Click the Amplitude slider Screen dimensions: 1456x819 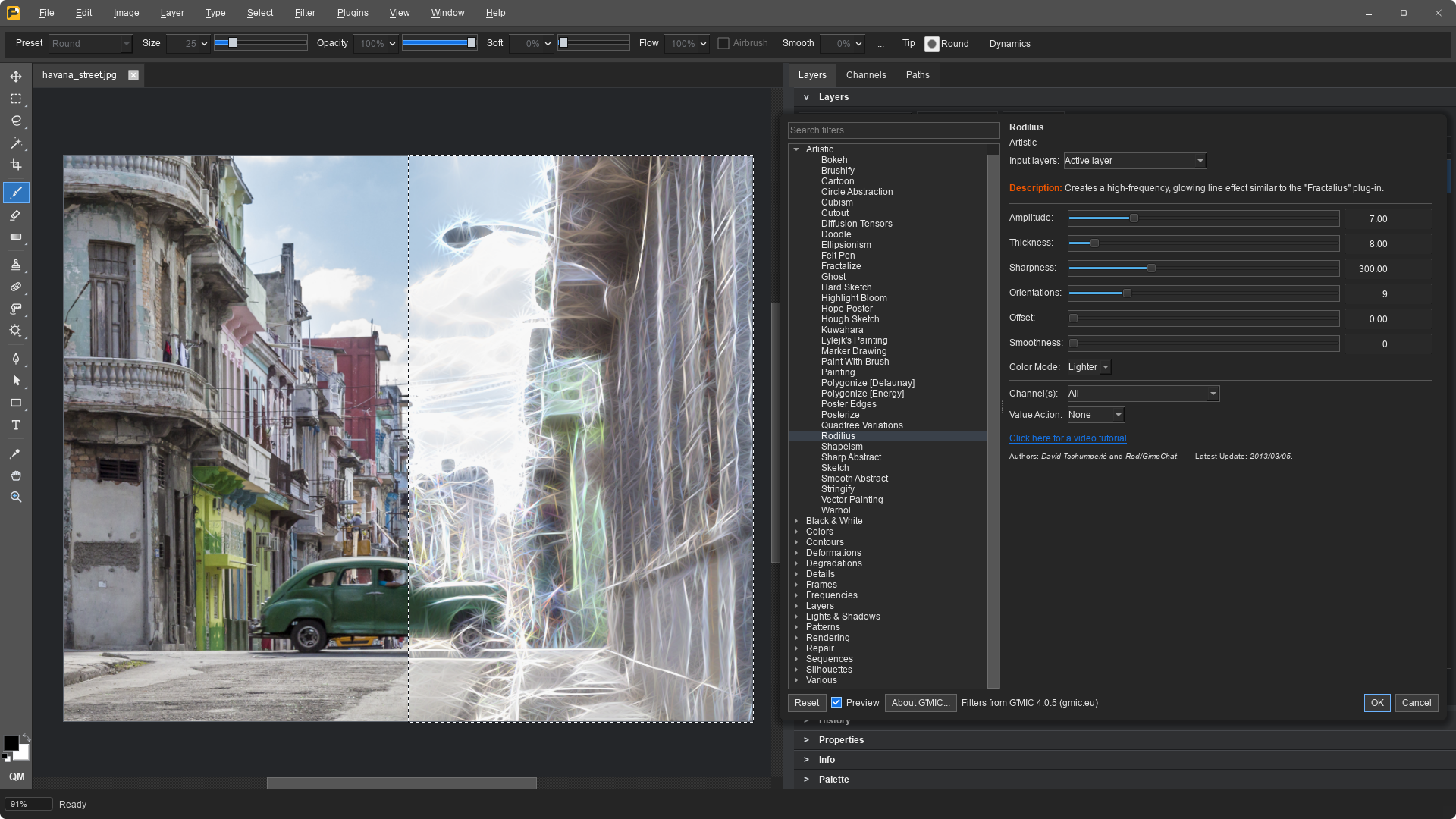[x=1203, y=218]
